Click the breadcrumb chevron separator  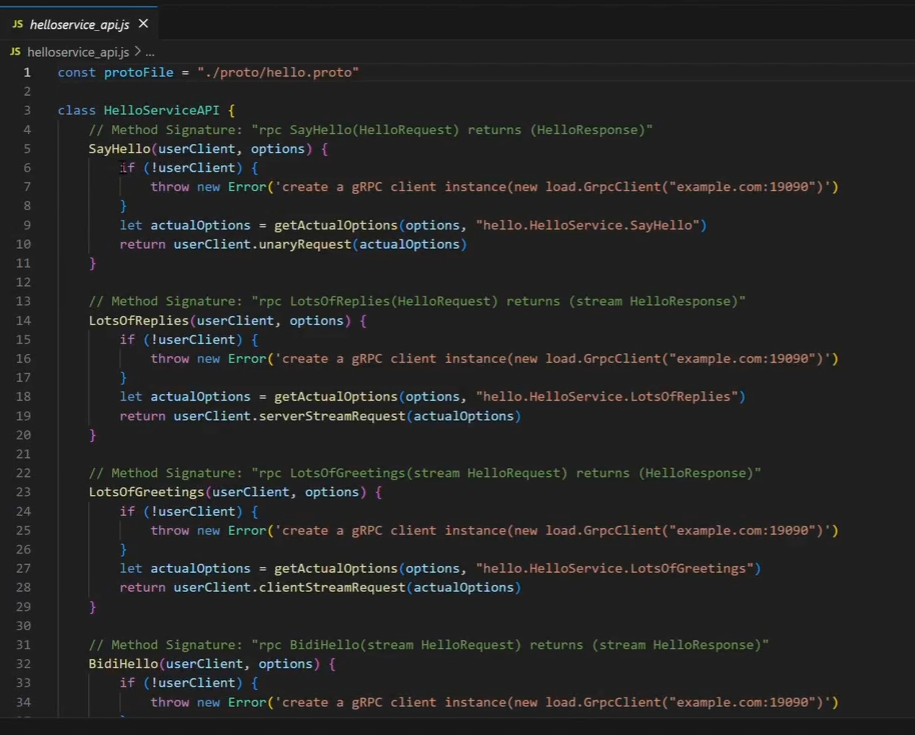point(137,51)
